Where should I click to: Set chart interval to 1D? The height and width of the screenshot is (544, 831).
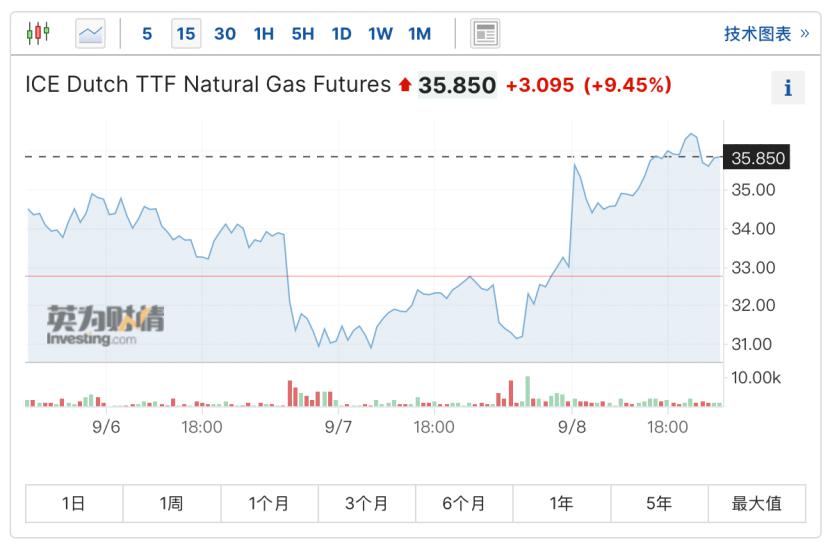342,34
